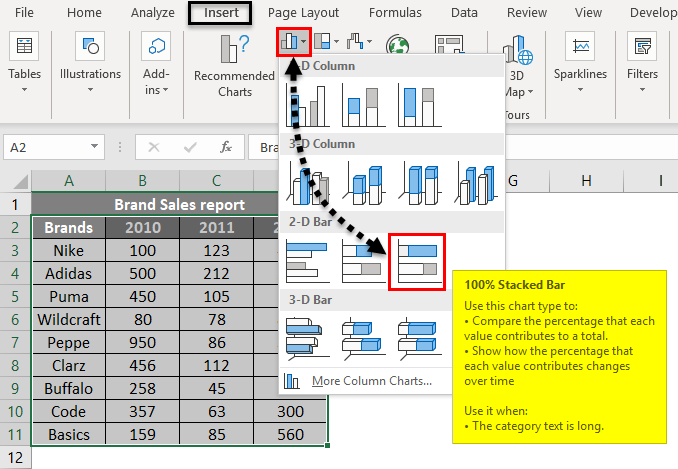Select the cell with value 357
The height and width of the screenshot is (469, 678).
[x=142, y=411]
